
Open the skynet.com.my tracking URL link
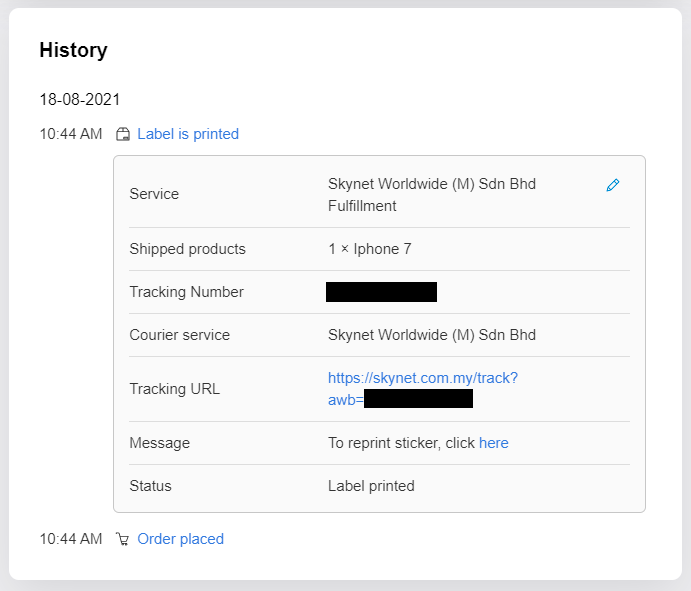click(422, 379)
